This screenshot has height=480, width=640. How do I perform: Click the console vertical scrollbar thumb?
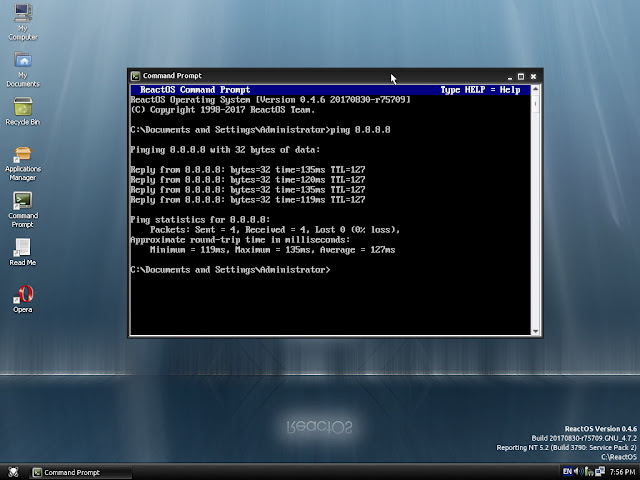pyautogui.click(x=536, y=104)
